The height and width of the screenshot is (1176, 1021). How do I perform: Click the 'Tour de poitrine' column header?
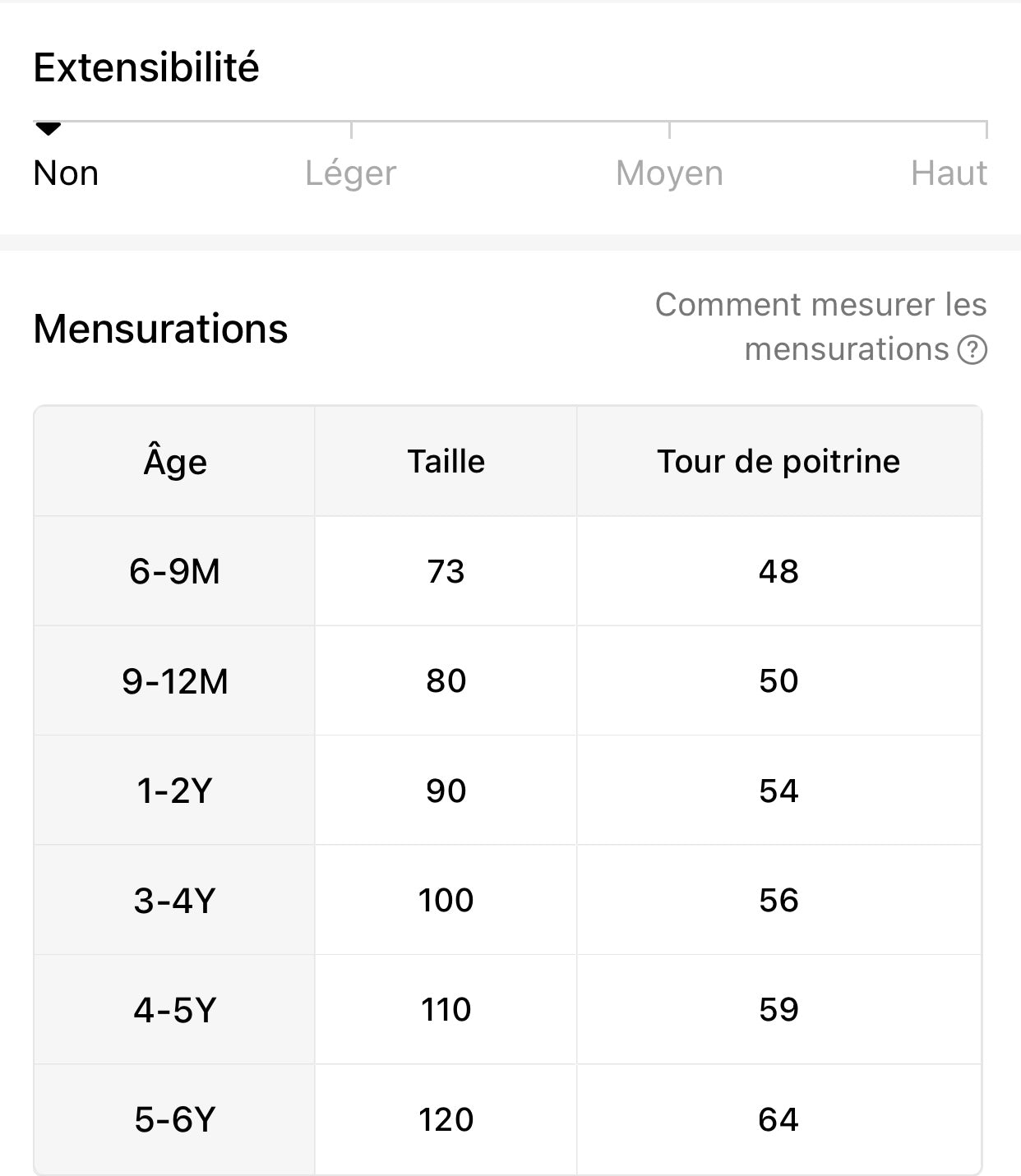coord(778,462)
